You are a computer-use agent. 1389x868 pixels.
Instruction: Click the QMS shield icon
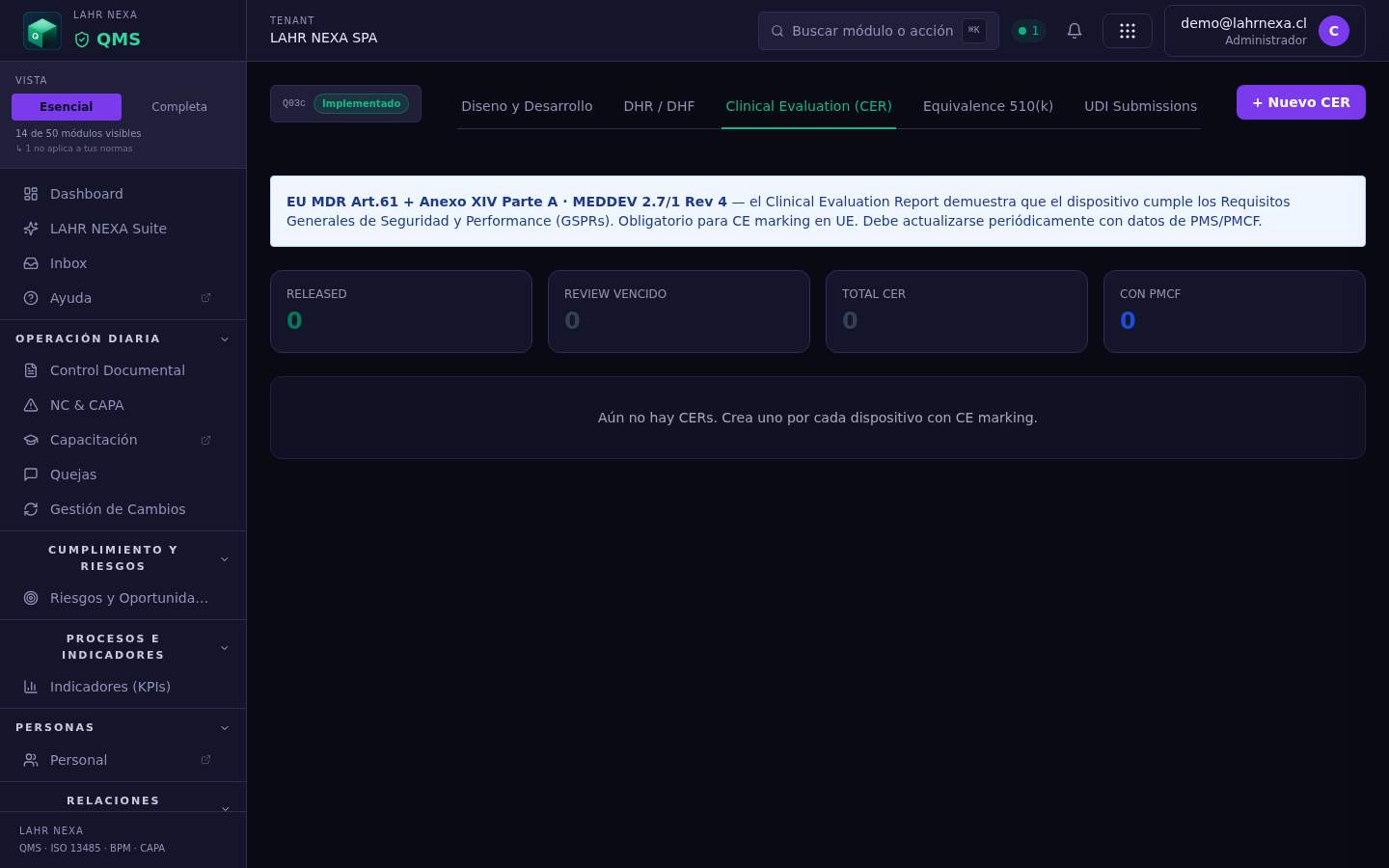click(x=82, y=40)
